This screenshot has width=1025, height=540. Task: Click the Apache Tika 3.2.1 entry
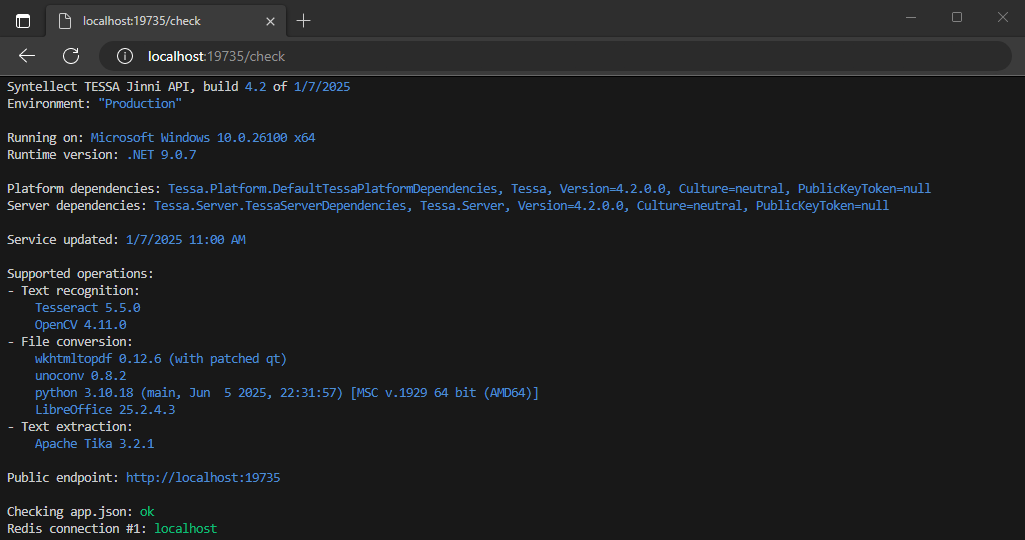[x=94, y=444]
